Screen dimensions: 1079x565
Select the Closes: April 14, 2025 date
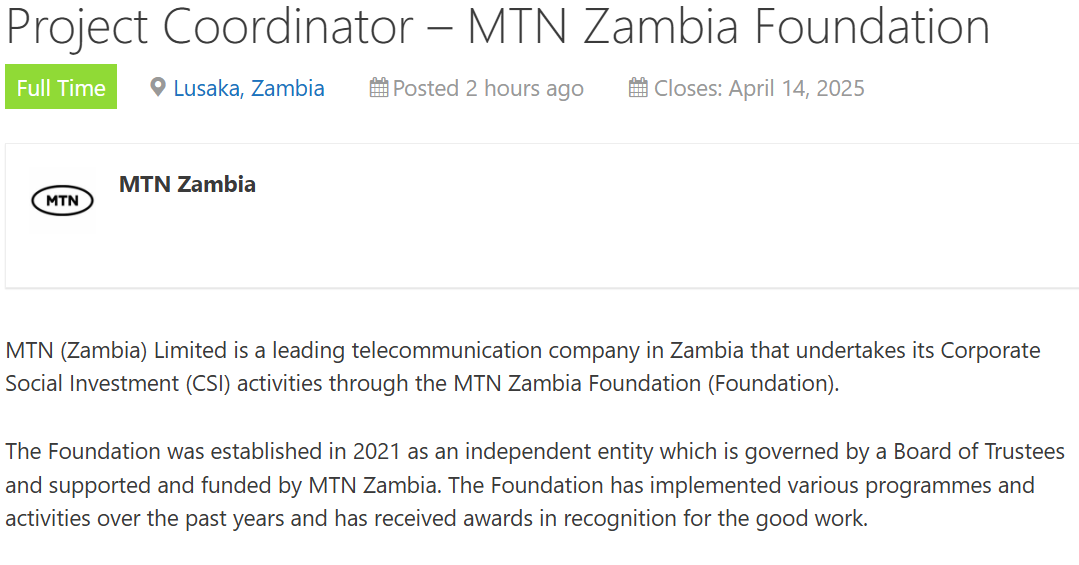759,88
